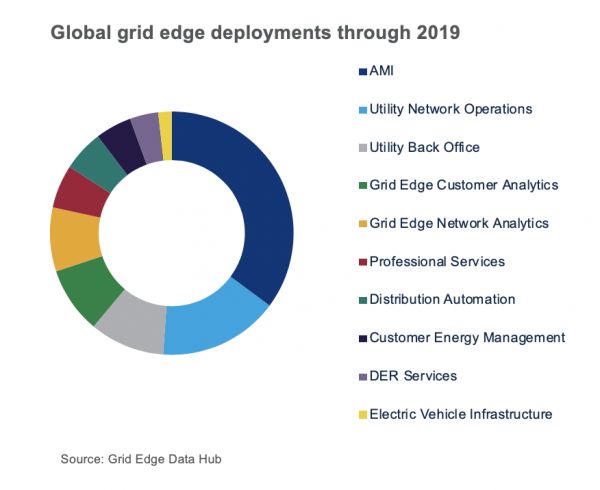This screenshot has height=490, width=600.
Task: Select the Distribution Automation legend label
Action: point(442,299)
